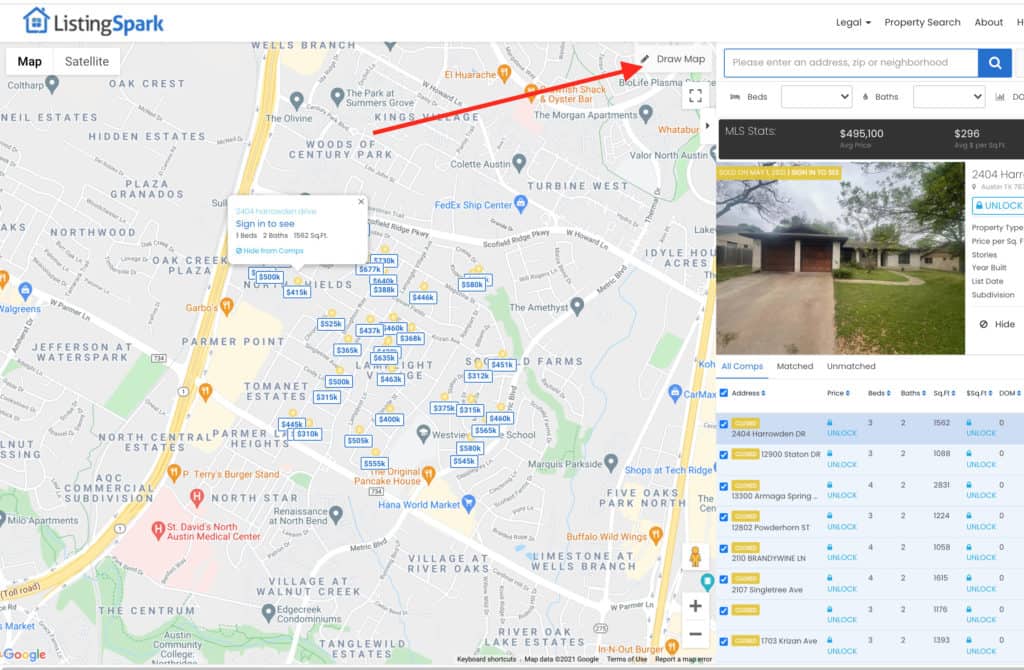Click the Draw Map button
Screen dimensions: 1024x670
pyautogui.click(x=673, y=59)
